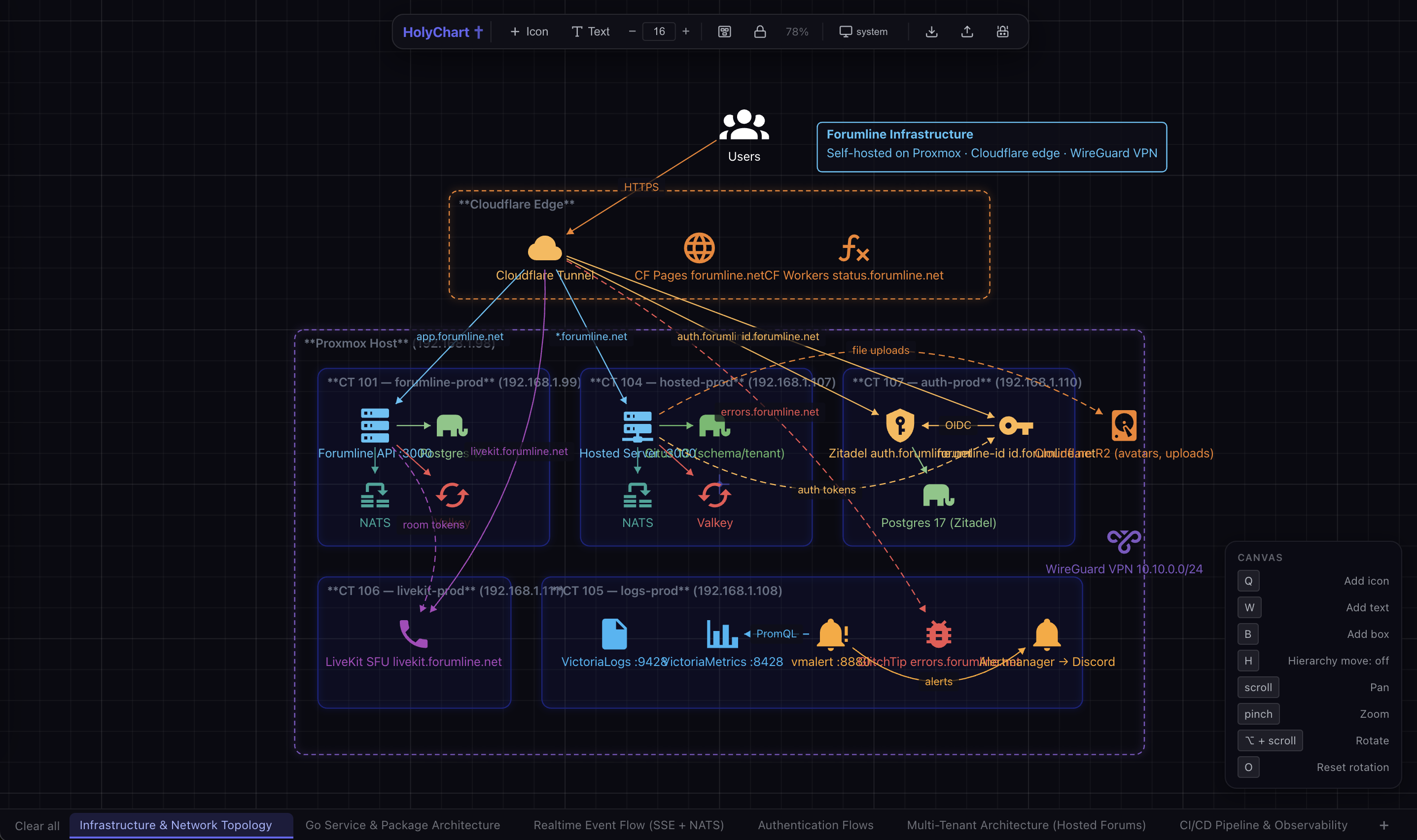This screenshot has width=1417, height=840.
Task: Open CI/CD Pipeline & Observability tab
Action: (1263, 825)
